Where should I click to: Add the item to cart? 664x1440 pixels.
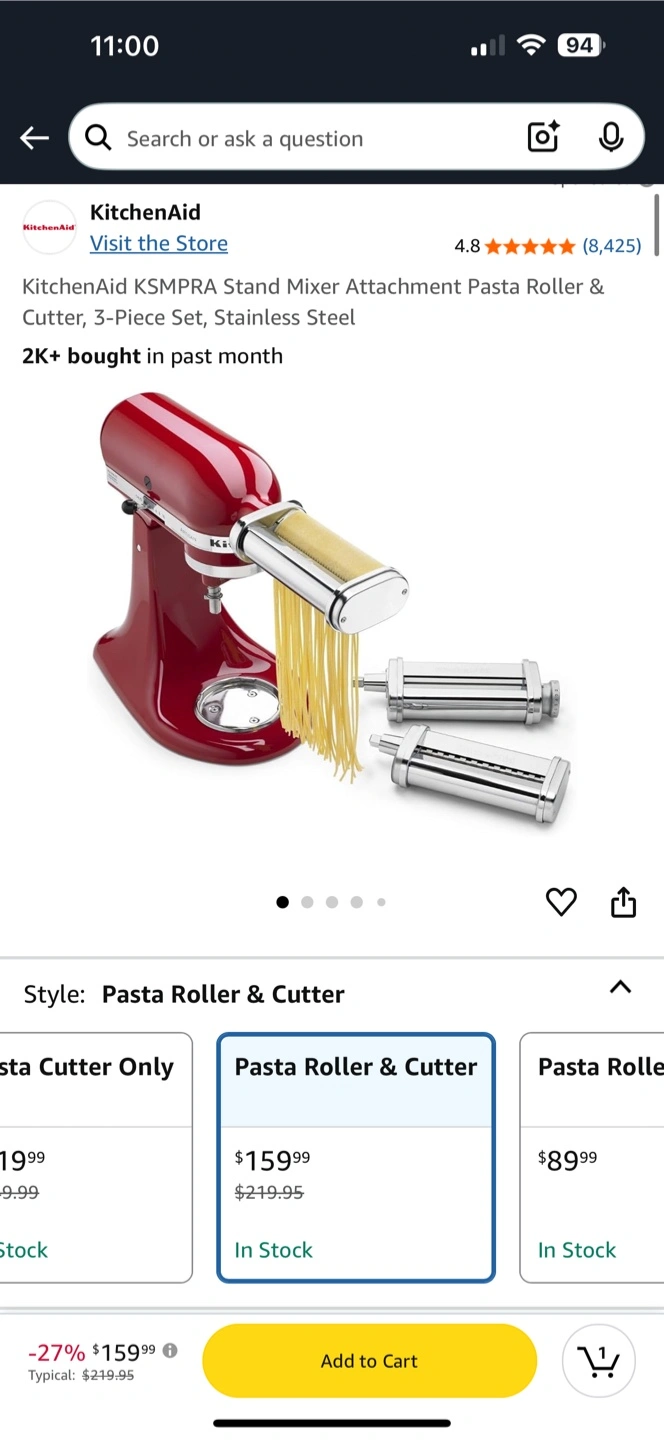click(369, 1360)
